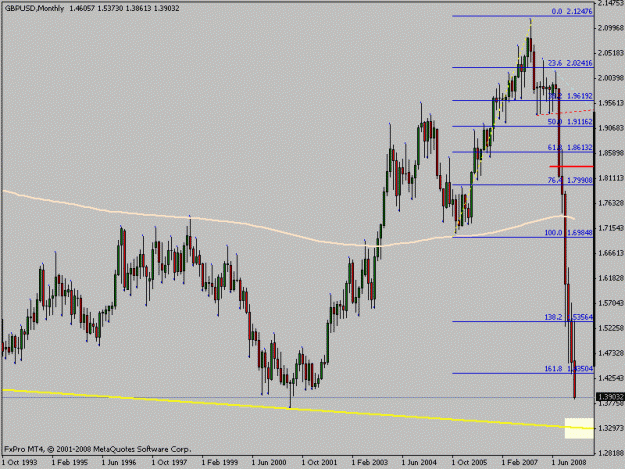Click price axis value 1.28188
625x469 pixels.
click(x=610, y=453)
